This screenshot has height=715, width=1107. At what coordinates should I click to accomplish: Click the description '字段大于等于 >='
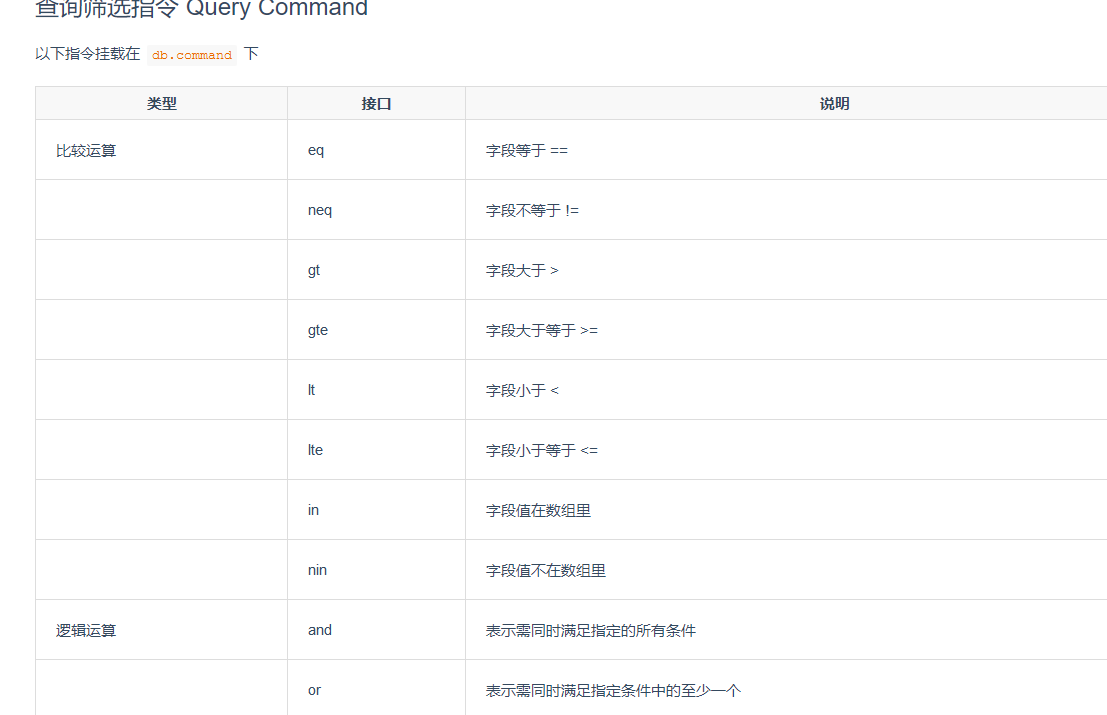[x=542, y=330]
